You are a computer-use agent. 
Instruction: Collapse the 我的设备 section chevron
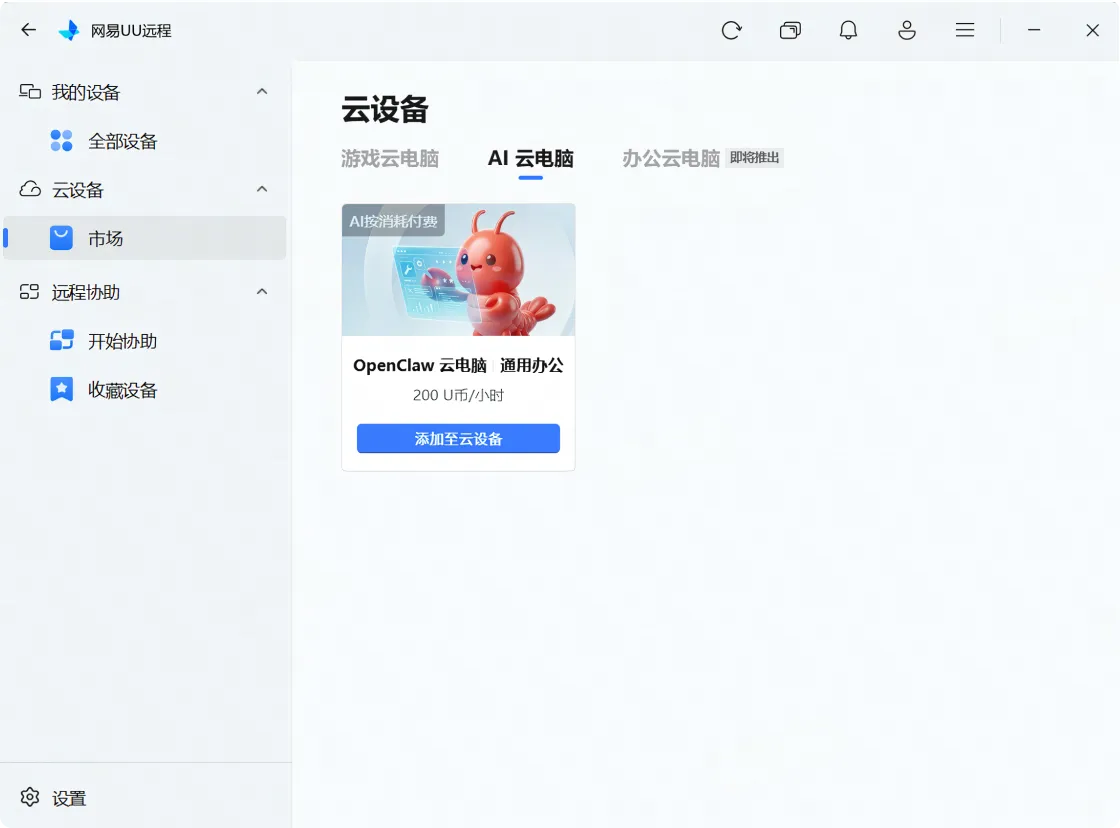[x=262, y=92]
